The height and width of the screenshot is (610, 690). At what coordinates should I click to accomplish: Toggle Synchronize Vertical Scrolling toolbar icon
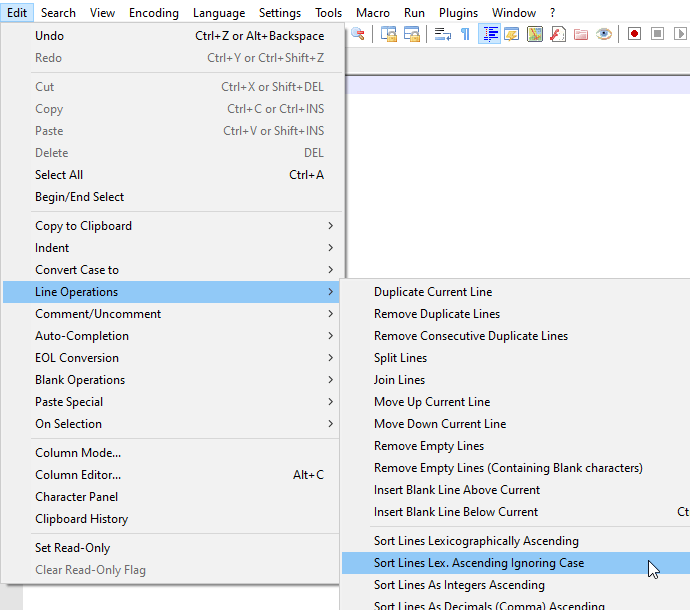coord(389,34)
